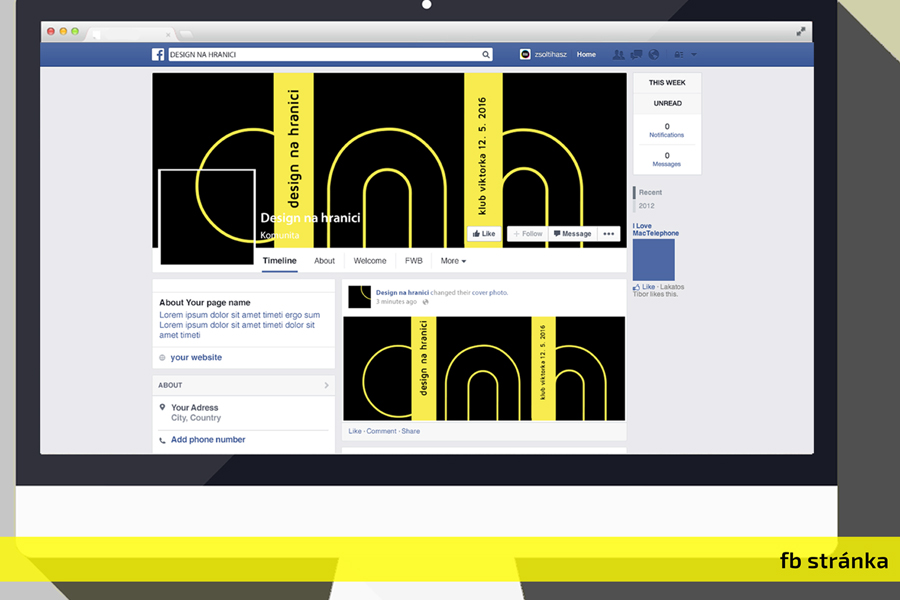This screenshot has width=900, height=600.
Task: Click the DESIGN NA HRANICI search field
Action: (322, 55)
